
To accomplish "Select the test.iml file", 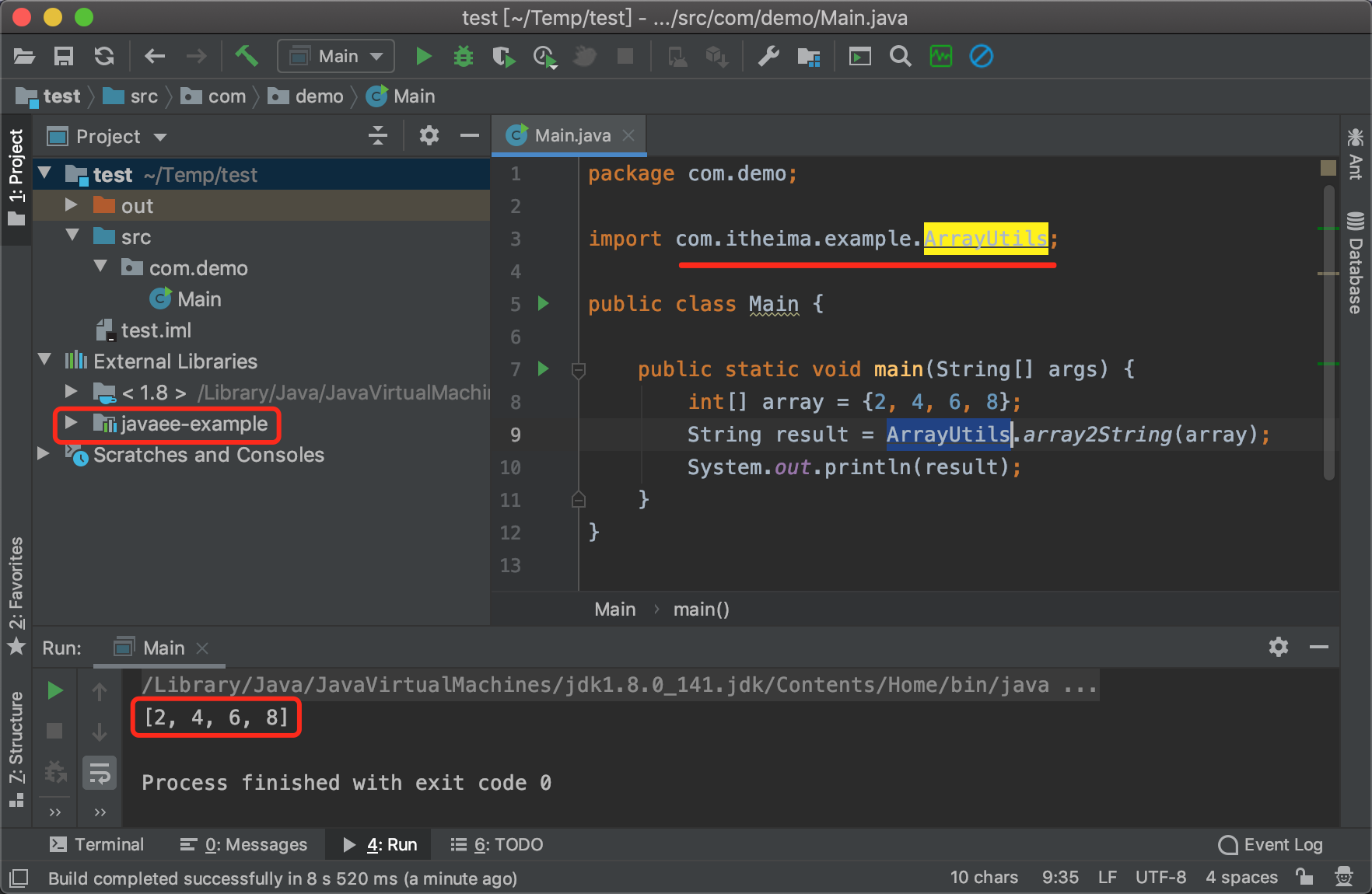I will pos(143,330).
